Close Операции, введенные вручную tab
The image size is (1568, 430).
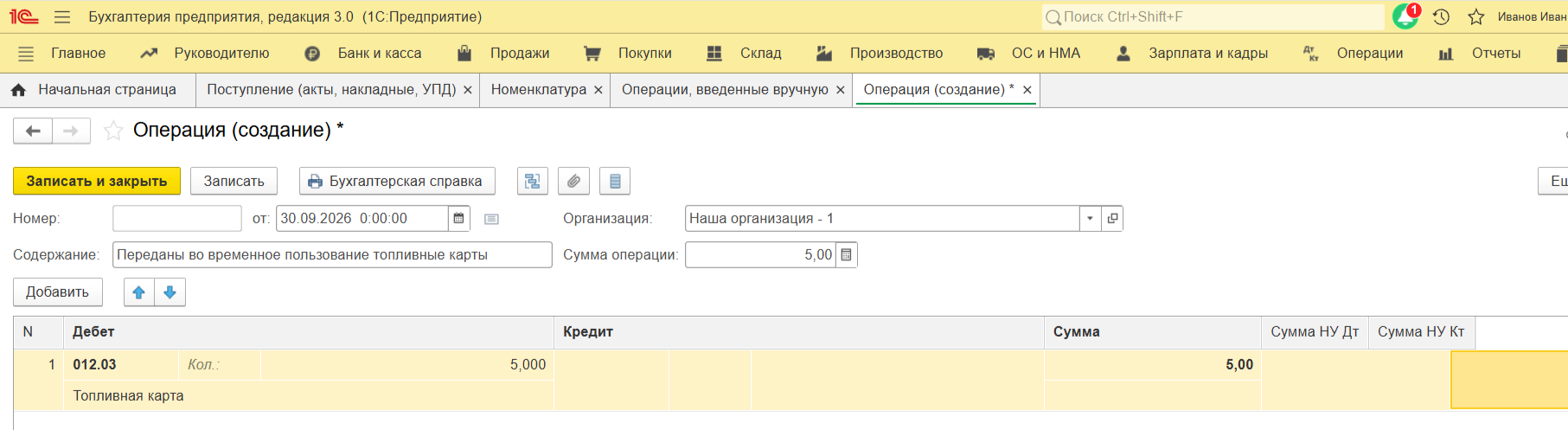[x=840, y=90]
